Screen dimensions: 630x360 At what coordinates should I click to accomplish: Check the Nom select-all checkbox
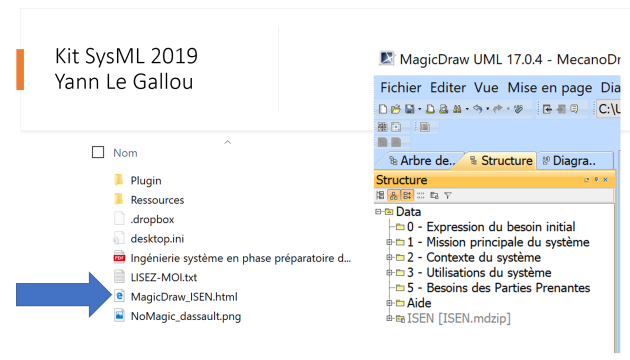(98, 152)
